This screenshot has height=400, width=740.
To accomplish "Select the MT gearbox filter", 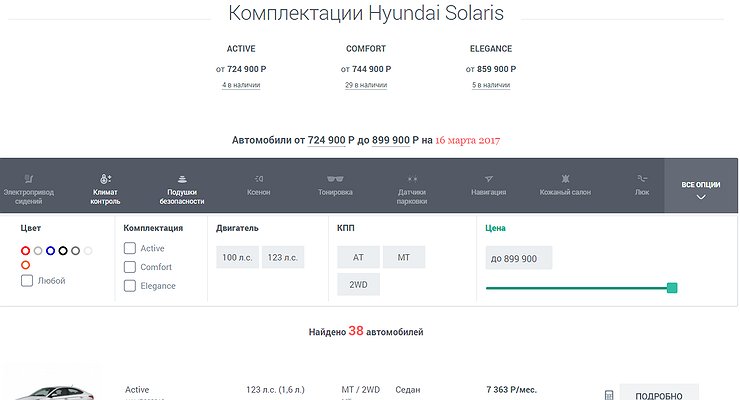I will pos(404,257).
